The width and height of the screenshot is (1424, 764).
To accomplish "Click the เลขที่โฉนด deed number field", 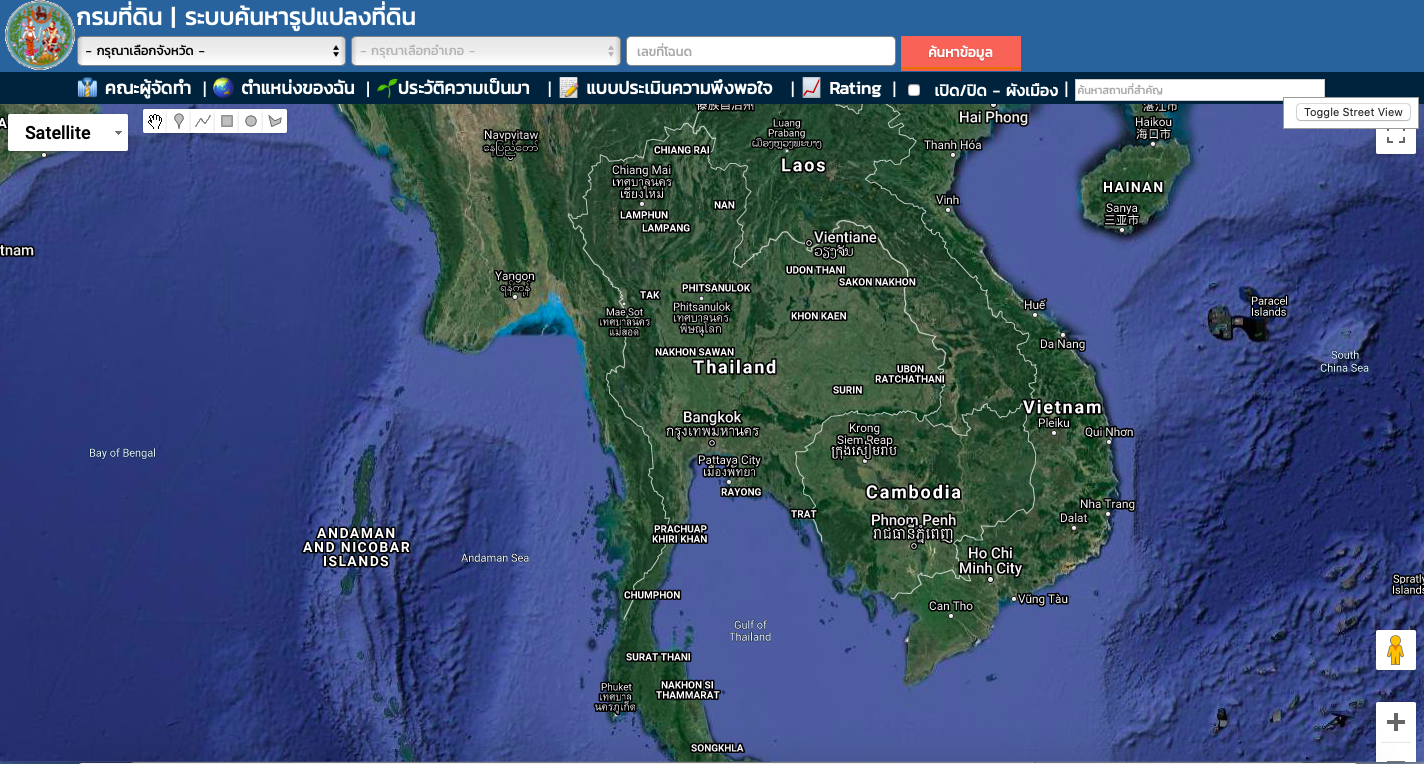I will 760,51.
